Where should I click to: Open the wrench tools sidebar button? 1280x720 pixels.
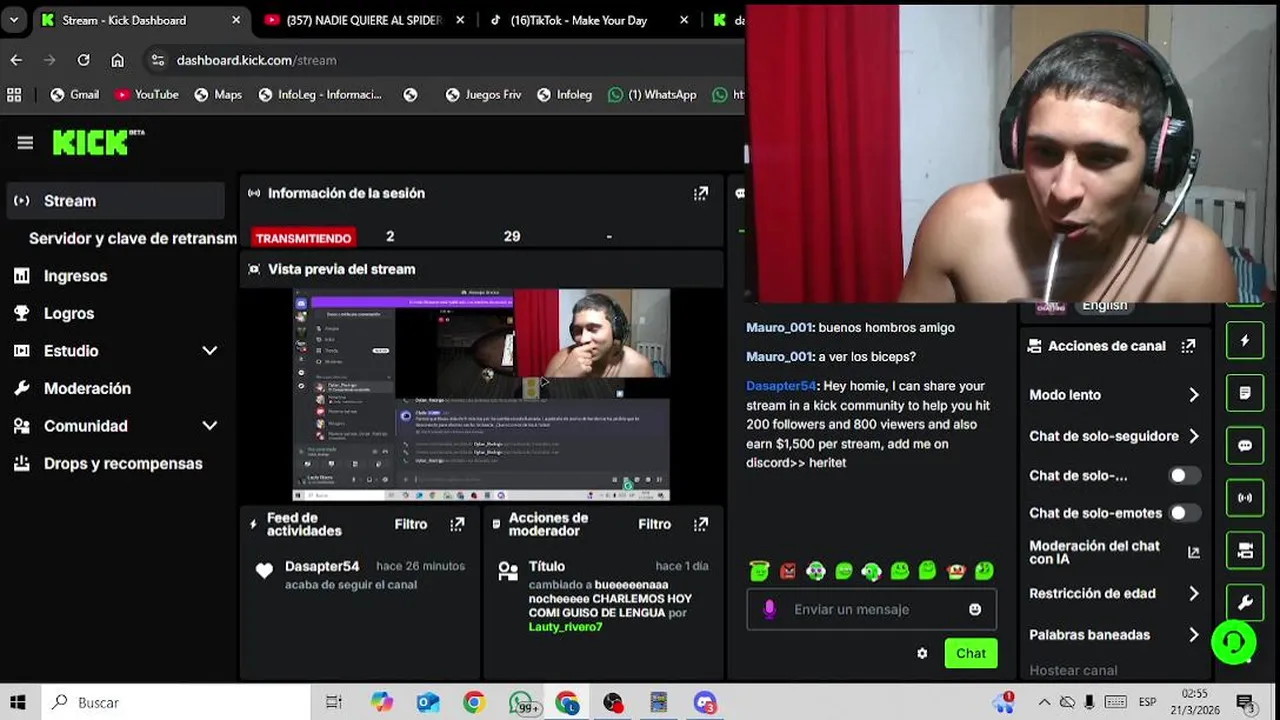coord(1245,602)
